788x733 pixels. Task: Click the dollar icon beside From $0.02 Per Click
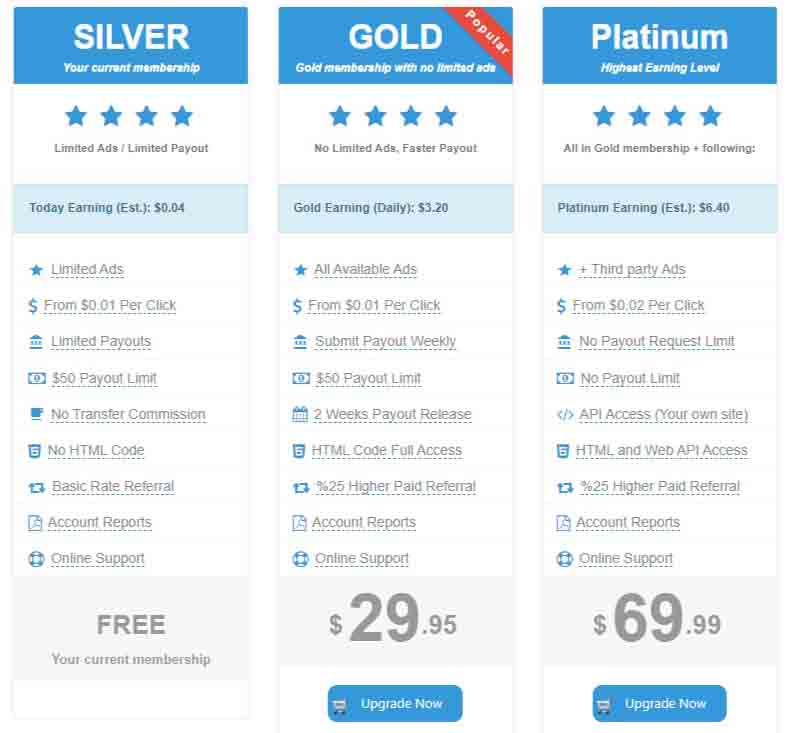click(x=561, y=305)
